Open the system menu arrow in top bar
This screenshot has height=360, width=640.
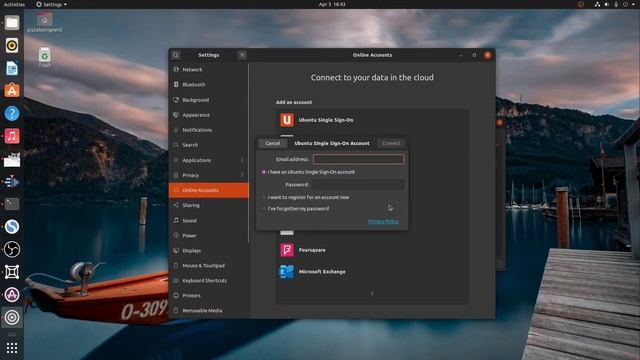[634, 4]
